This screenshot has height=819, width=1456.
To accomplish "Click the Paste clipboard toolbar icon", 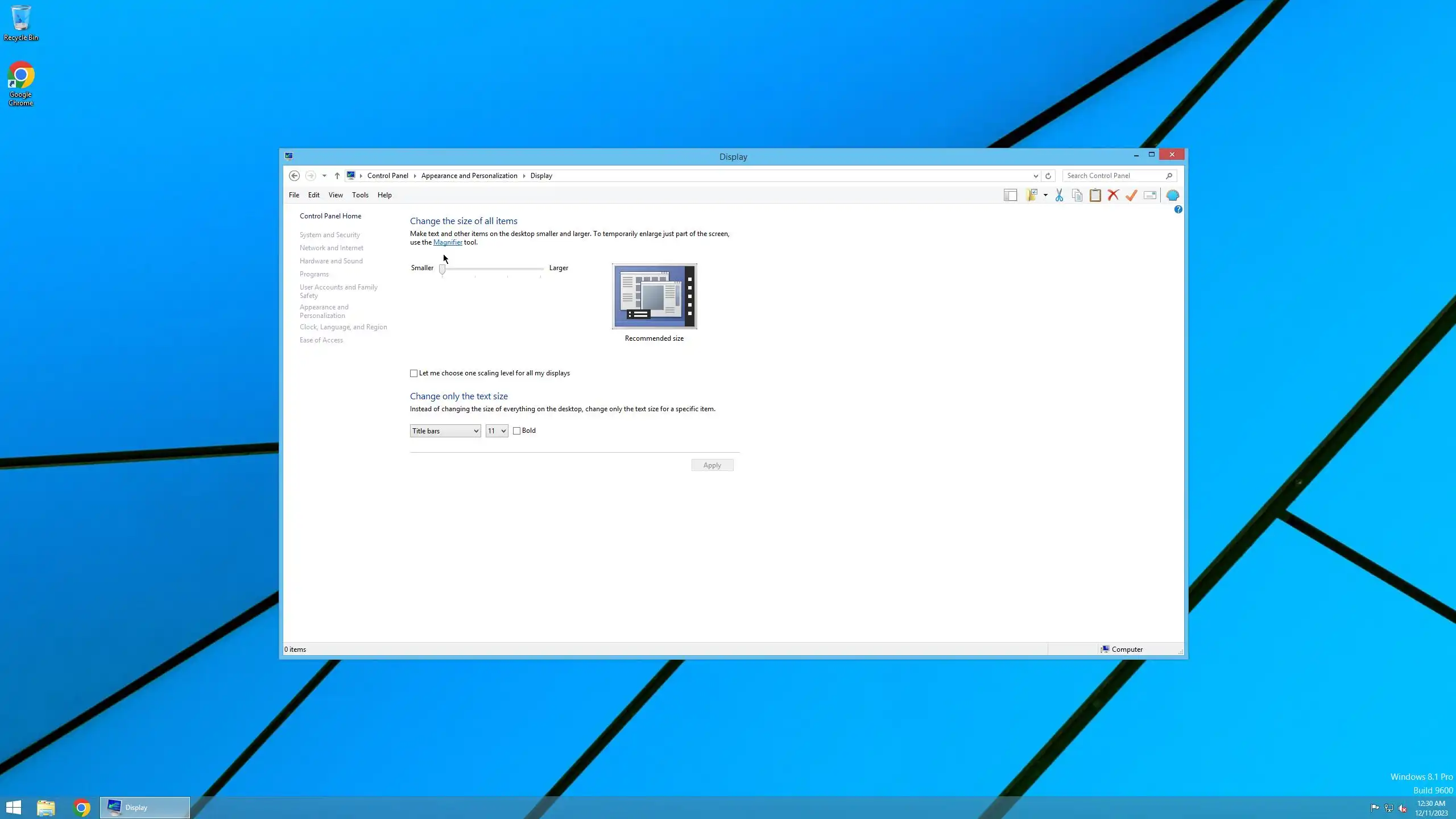I will [x=1095, y=195].
